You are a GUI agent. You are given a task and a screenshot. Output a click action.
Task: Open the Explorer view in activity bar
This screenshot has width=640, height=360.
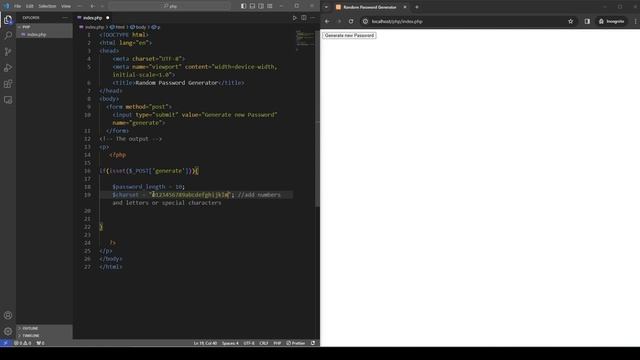click(x=8, y=20)
